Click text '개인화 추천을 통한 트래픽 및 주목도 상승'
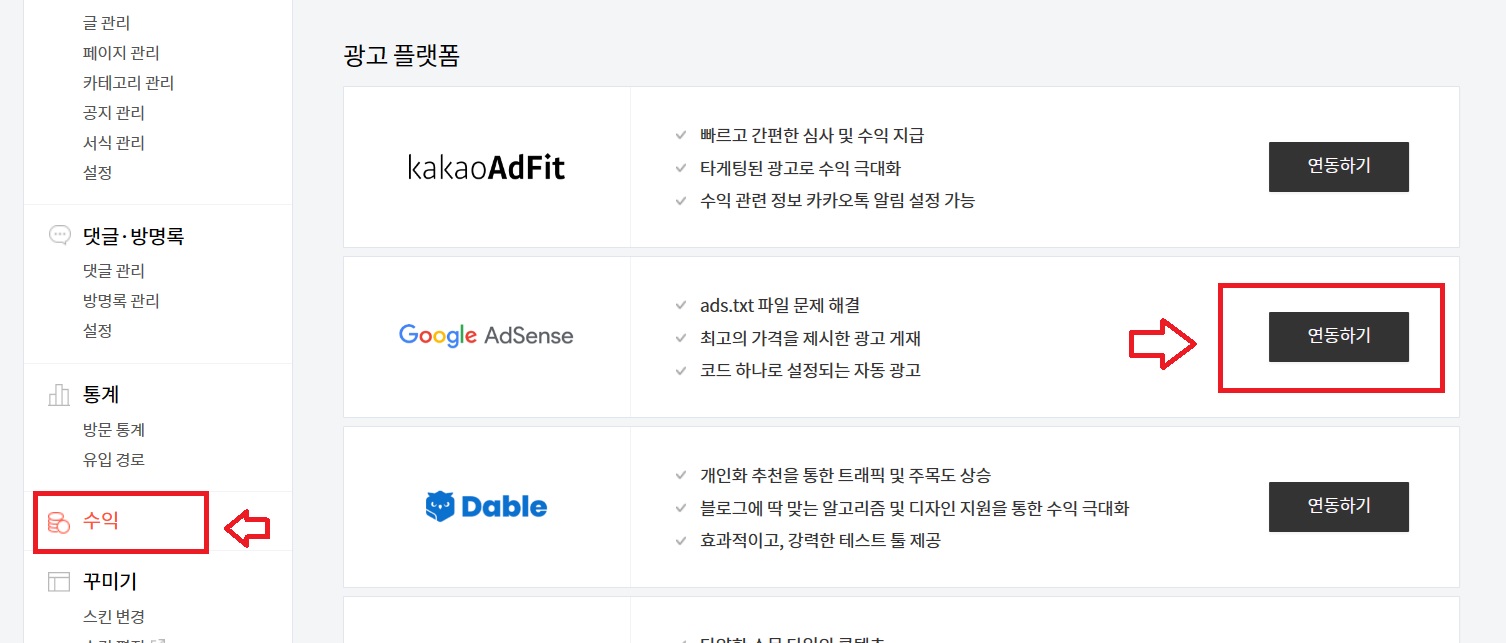 [846, 475]
